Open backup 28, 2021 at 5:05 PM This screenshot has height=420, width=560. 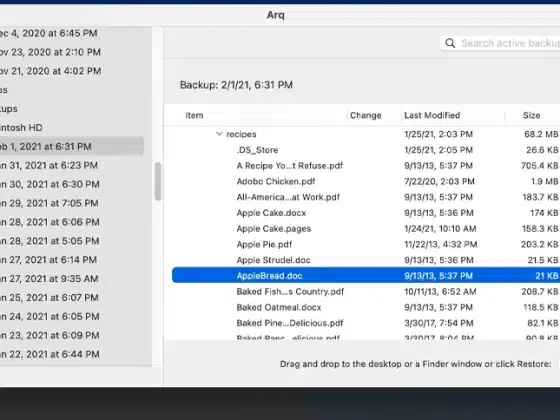tap(50, 241)
